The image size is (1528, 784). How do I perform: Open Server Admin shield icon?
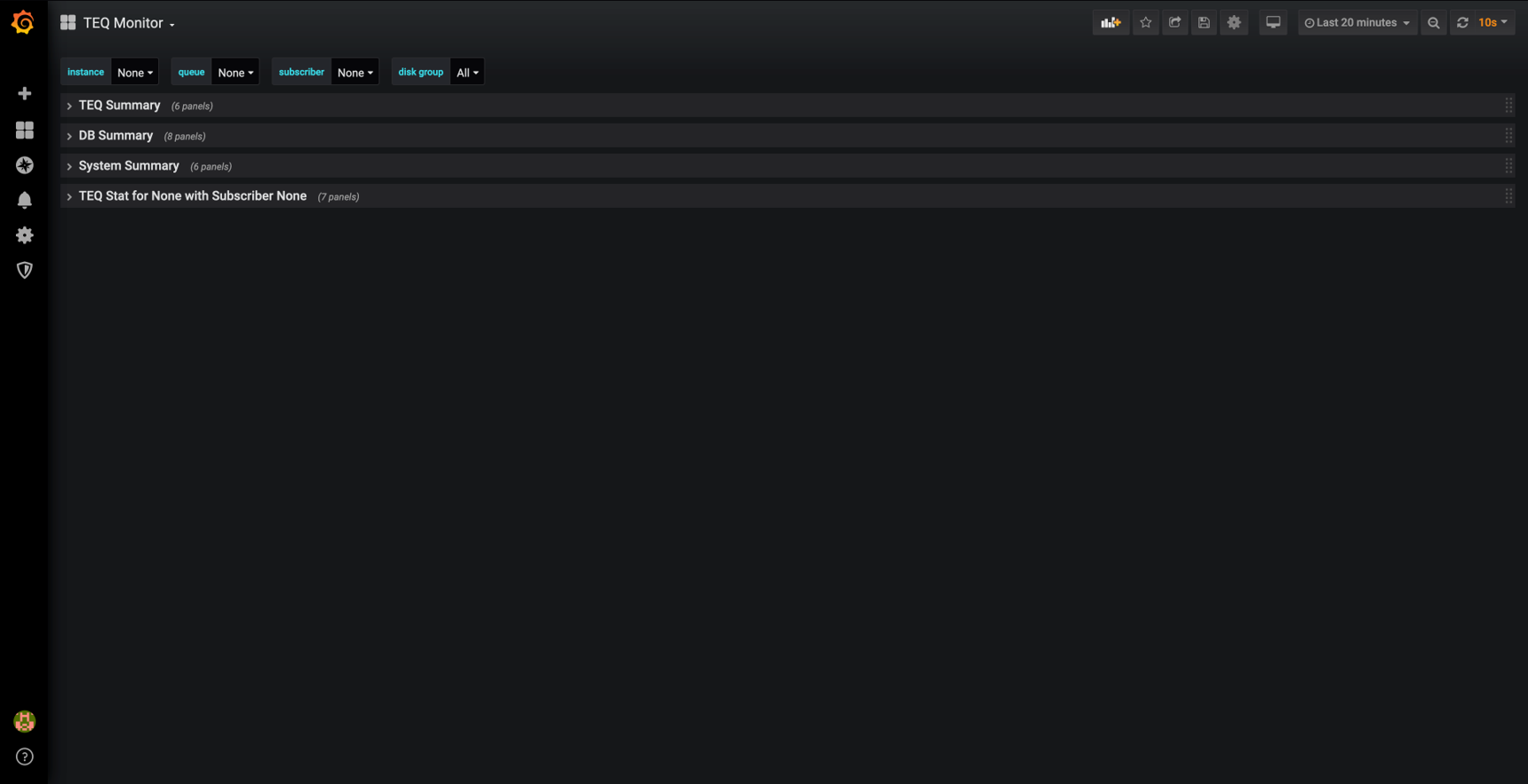click(x=25, y=270)
